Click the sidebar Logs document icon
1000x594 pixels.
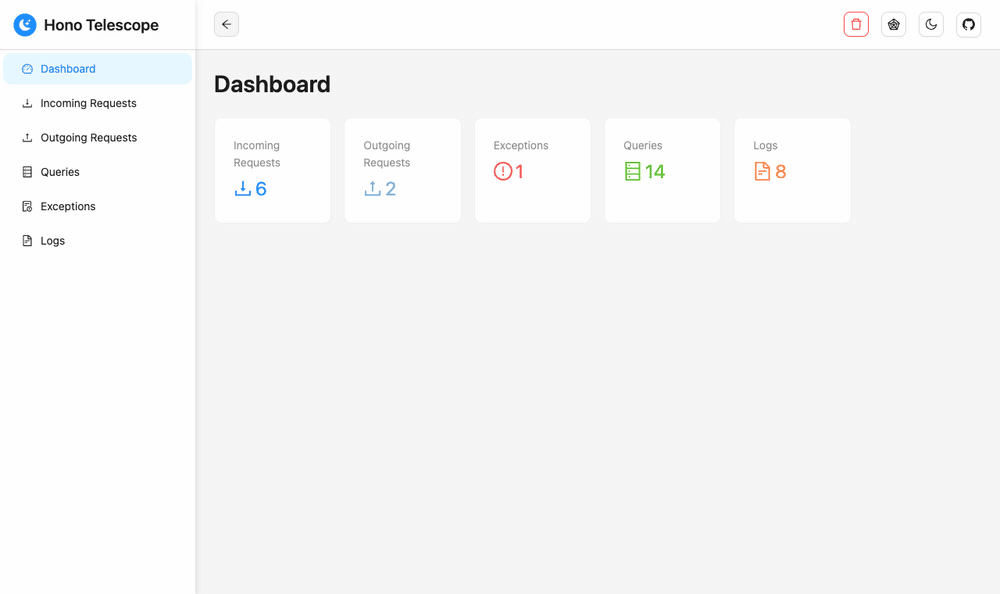coord(27,241)
